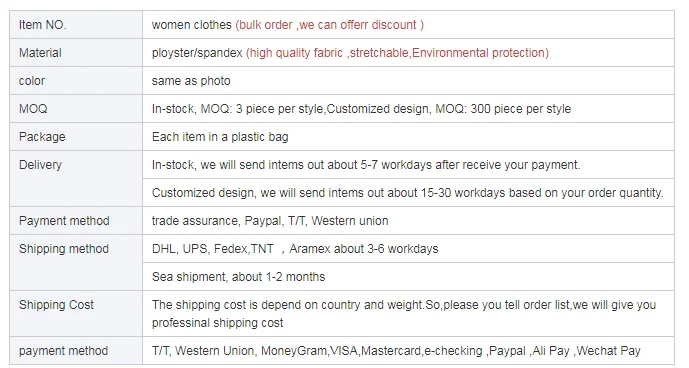Viewport: 689px width, 368px height.
Task: Click the 'color' row label
Action: coord(32,81)
